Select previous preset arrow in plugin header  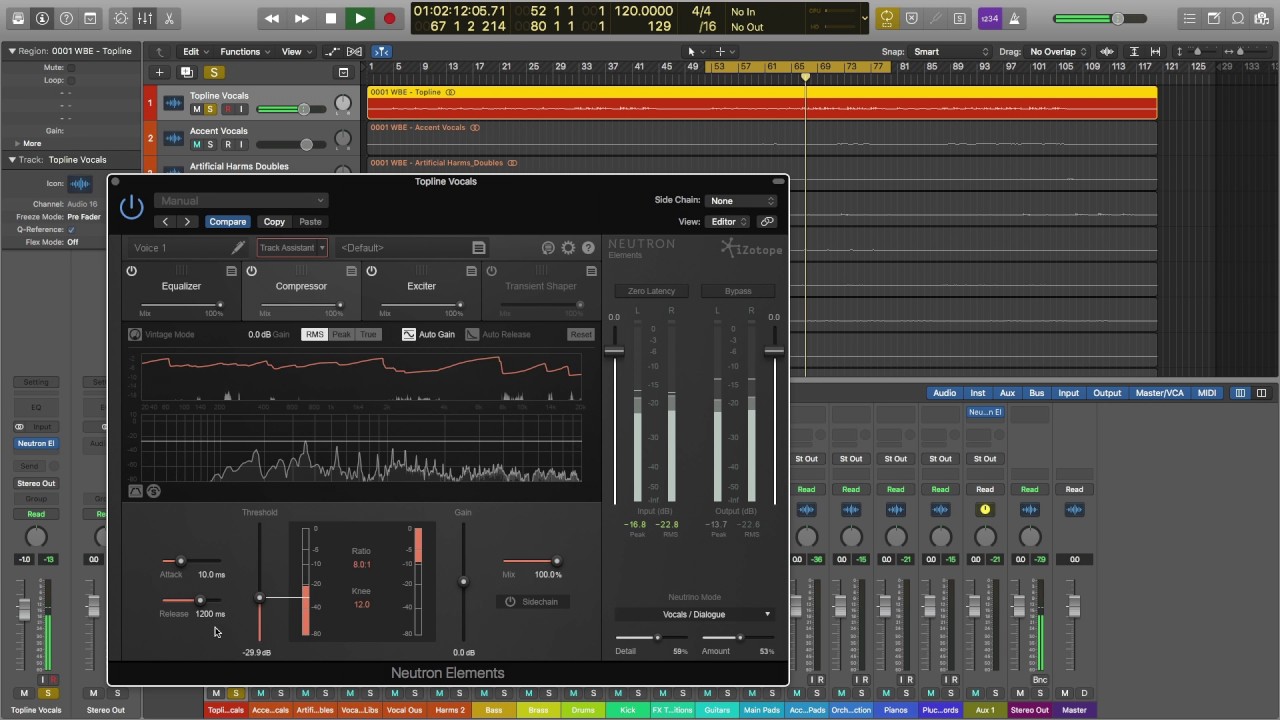165,222
